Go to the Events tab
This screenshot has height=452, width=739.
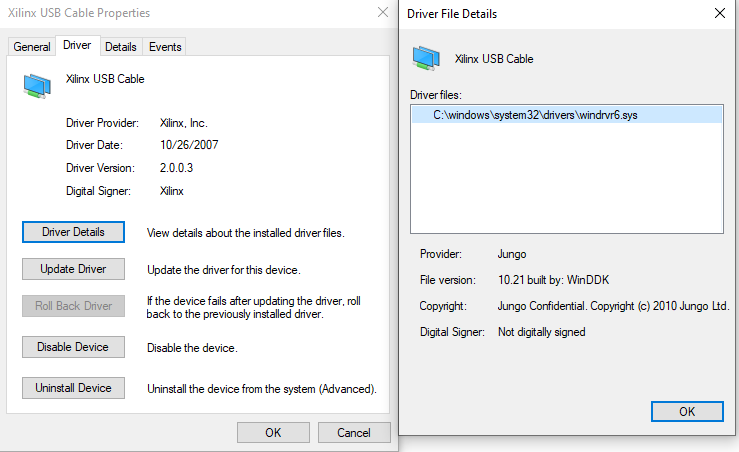tap(165, 47)
